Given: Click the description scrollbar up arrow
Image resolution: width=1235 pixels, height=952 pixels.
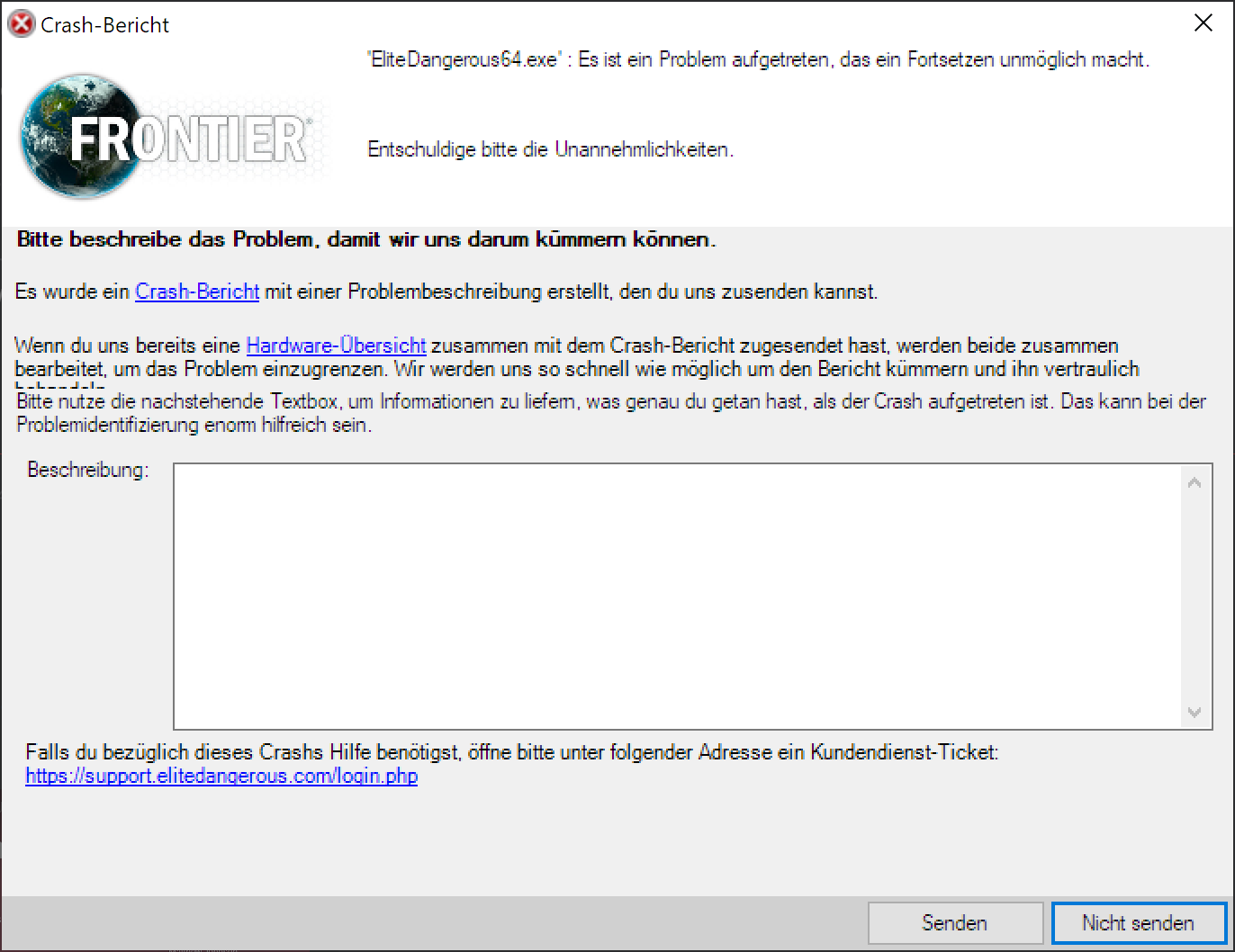Looking at the screenshot, I should [x=1194, y=483].
